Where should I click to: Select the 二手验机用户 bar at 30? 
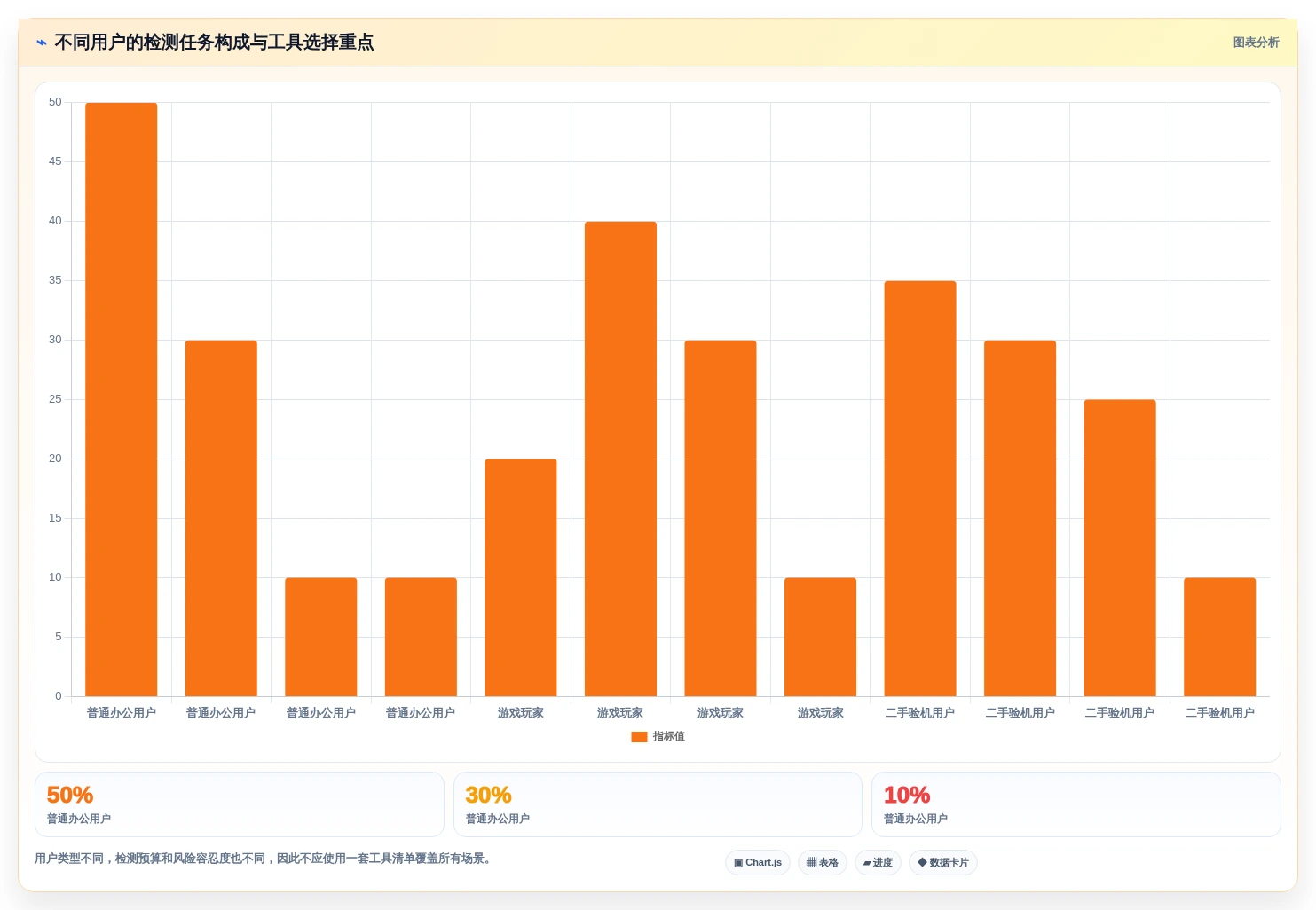point(1020,518)
